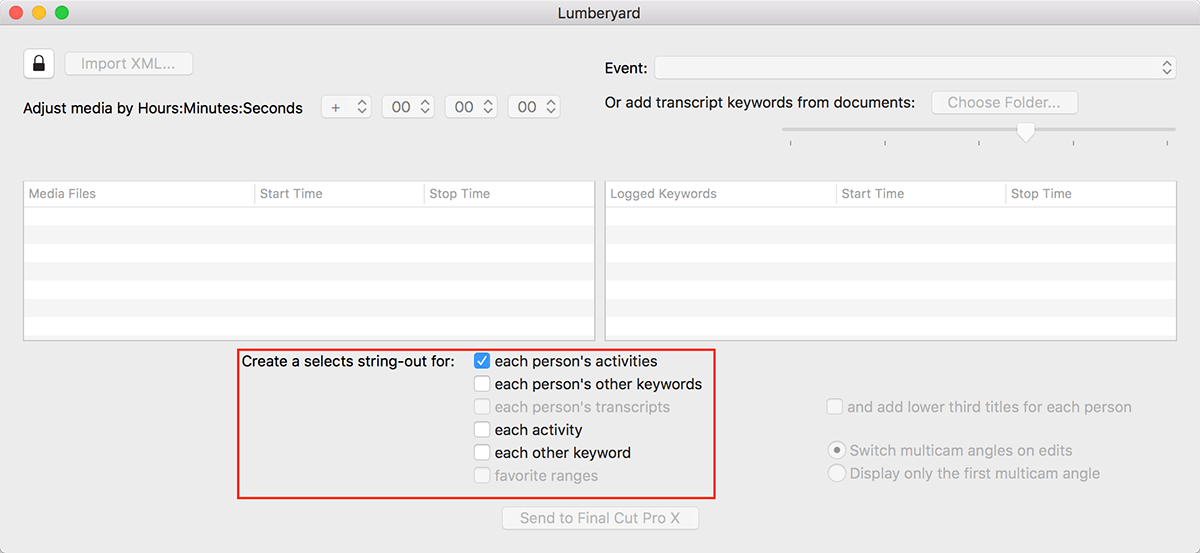1200x553 pixels.
Task: Minimize the Lumberyard window
Action: (x=39, y=13)
